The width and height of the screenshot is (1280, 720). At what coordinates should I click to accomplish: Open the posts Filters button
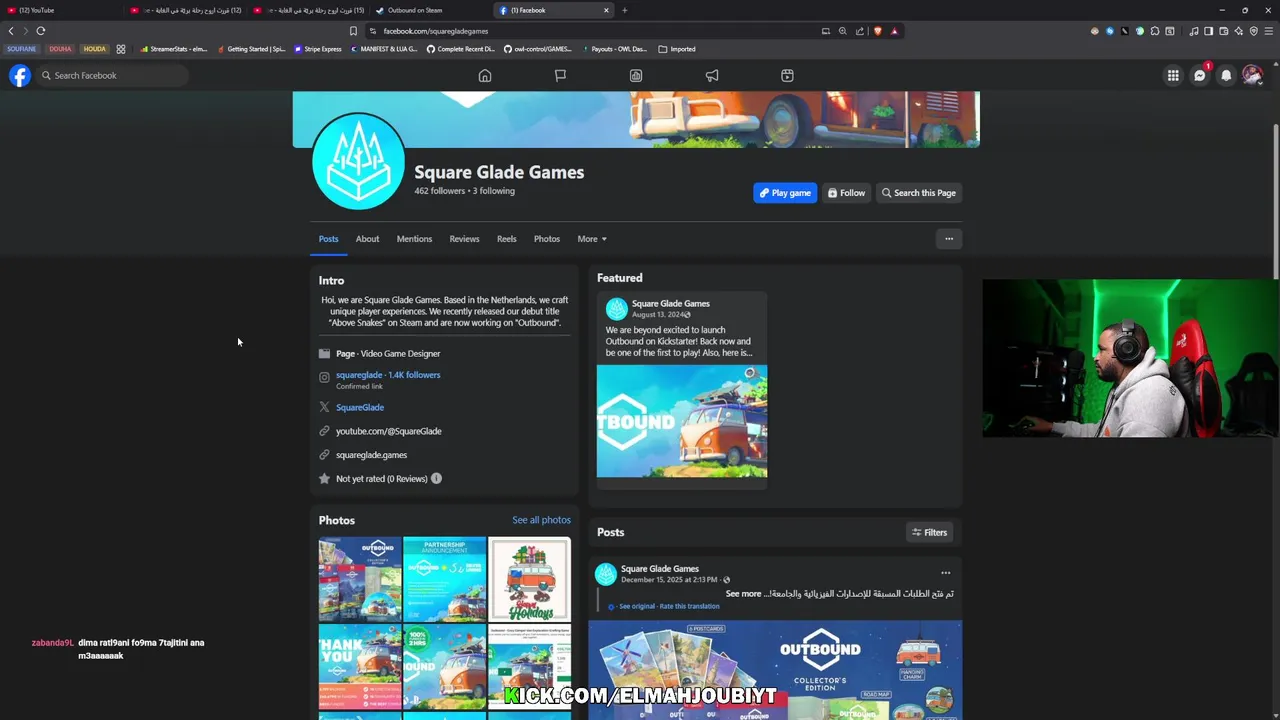pos(929,532)
